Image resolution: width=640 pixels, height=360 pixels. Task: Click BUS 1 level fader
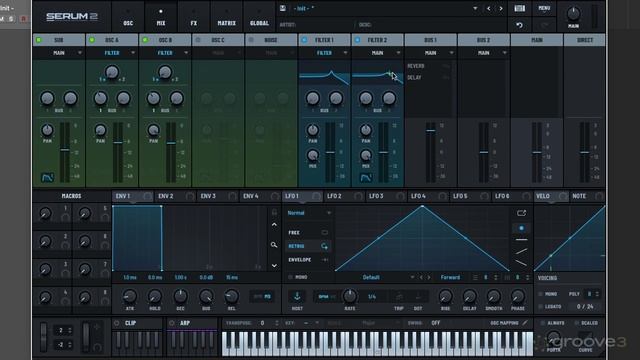click(x=431, y=131)
